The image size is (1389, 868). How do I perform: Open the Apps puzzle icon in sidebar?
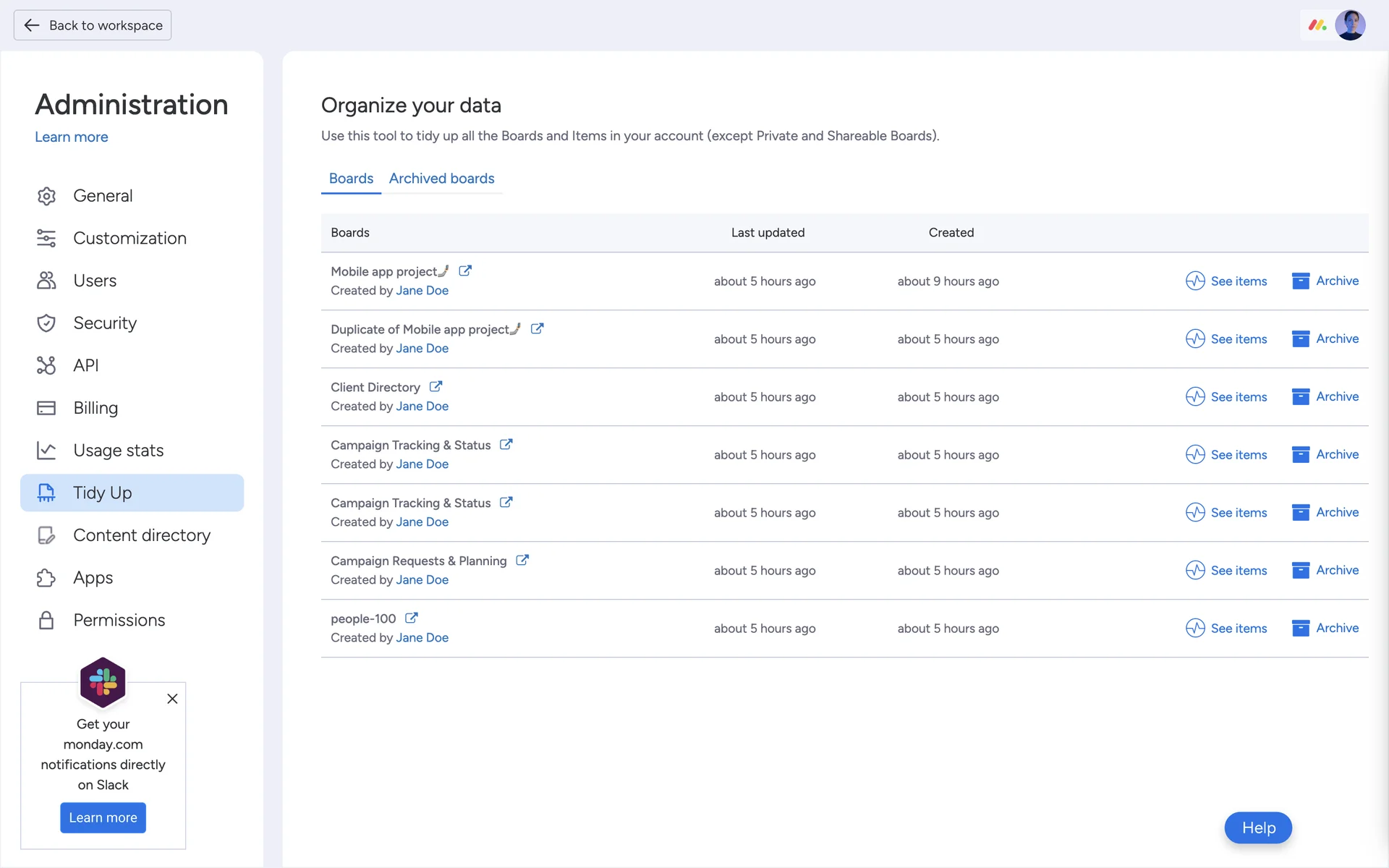[x=46, y=578]
